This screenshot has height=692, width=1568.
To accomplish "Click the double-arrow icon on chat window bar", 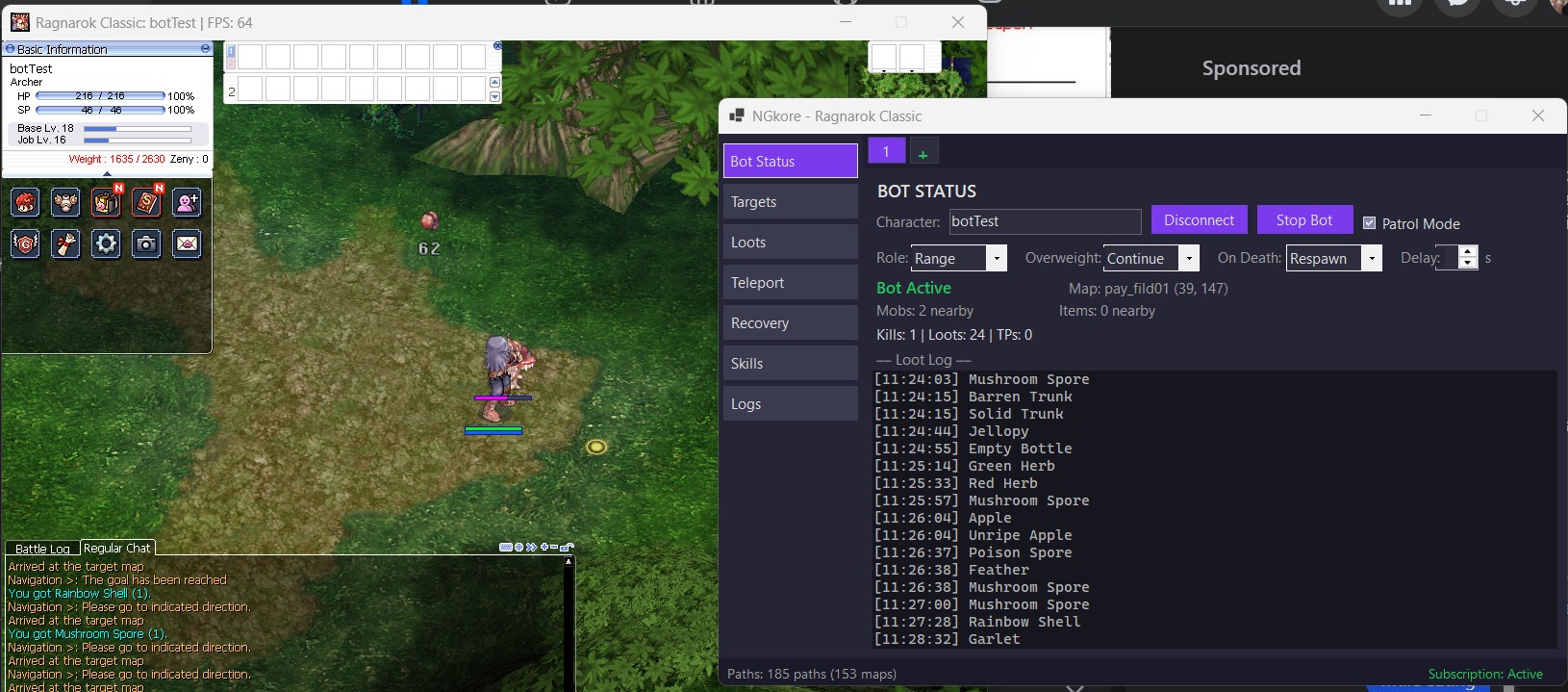I will pyautogui.click(x=531, y=547).
